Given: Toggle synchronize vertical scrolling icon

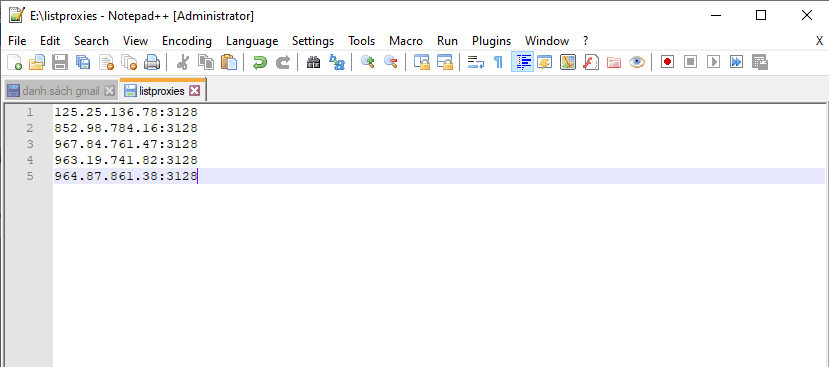Looking at the screenshot, I should (421, 62).
